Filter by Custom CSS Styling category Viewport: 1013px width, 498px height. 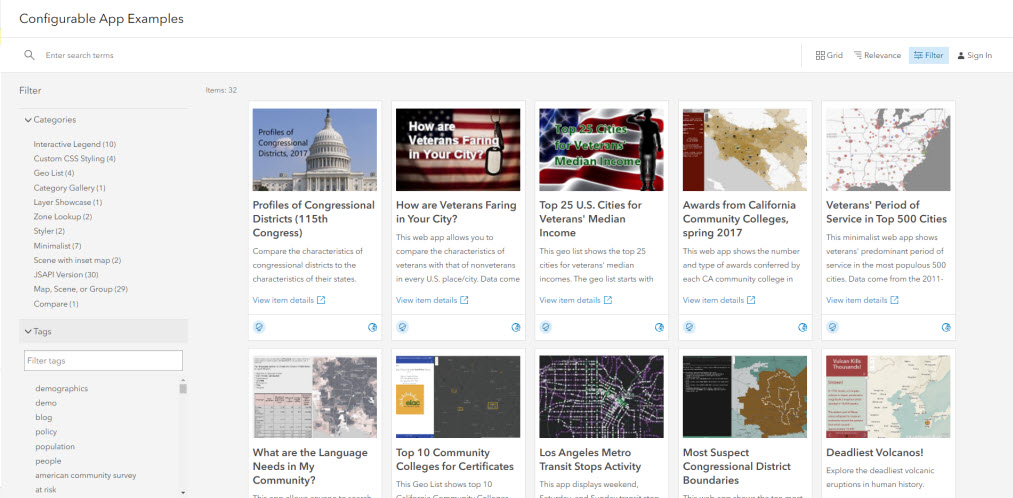tap(75, 158)
